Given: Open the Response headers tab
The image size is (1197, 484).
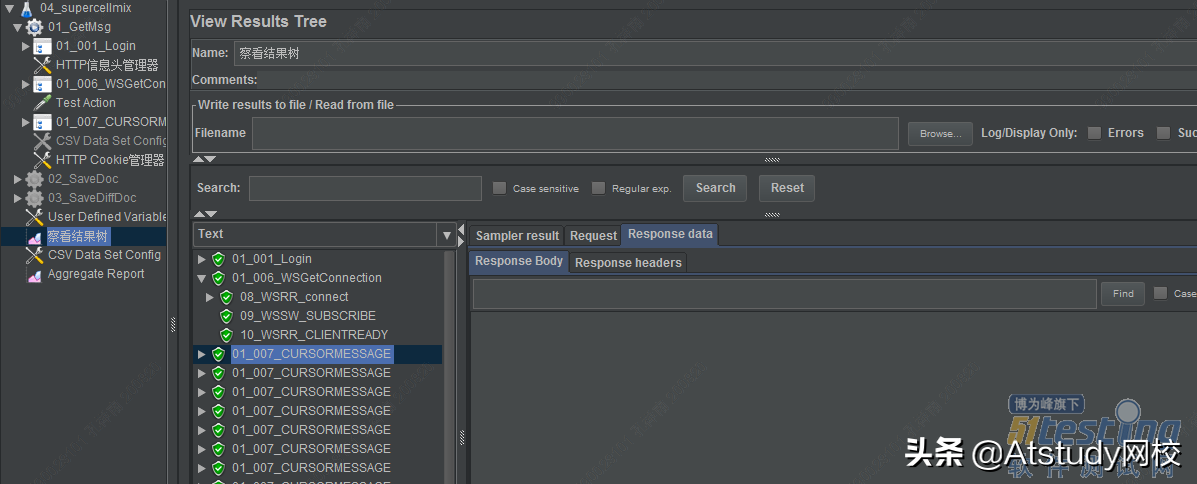Looking at the screenshot, I should coord(628,263).
